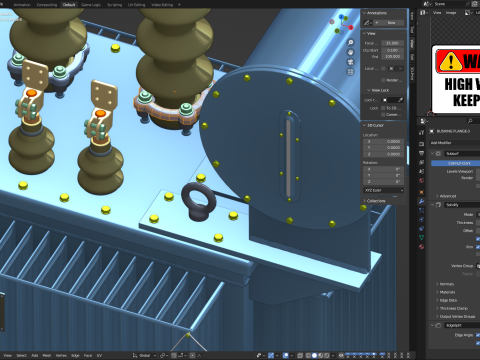Image resolution: width=480 pixels, height=360 pixels.
Task: Open the Render properties tab icon
Action: pos(421,144)
